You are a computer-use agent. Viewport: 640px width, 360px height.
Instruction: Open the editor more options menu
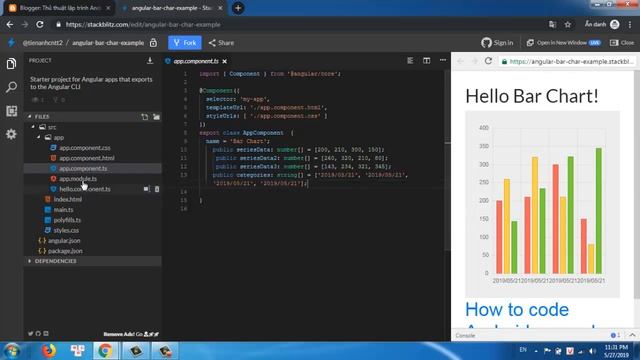click(443, 60)
